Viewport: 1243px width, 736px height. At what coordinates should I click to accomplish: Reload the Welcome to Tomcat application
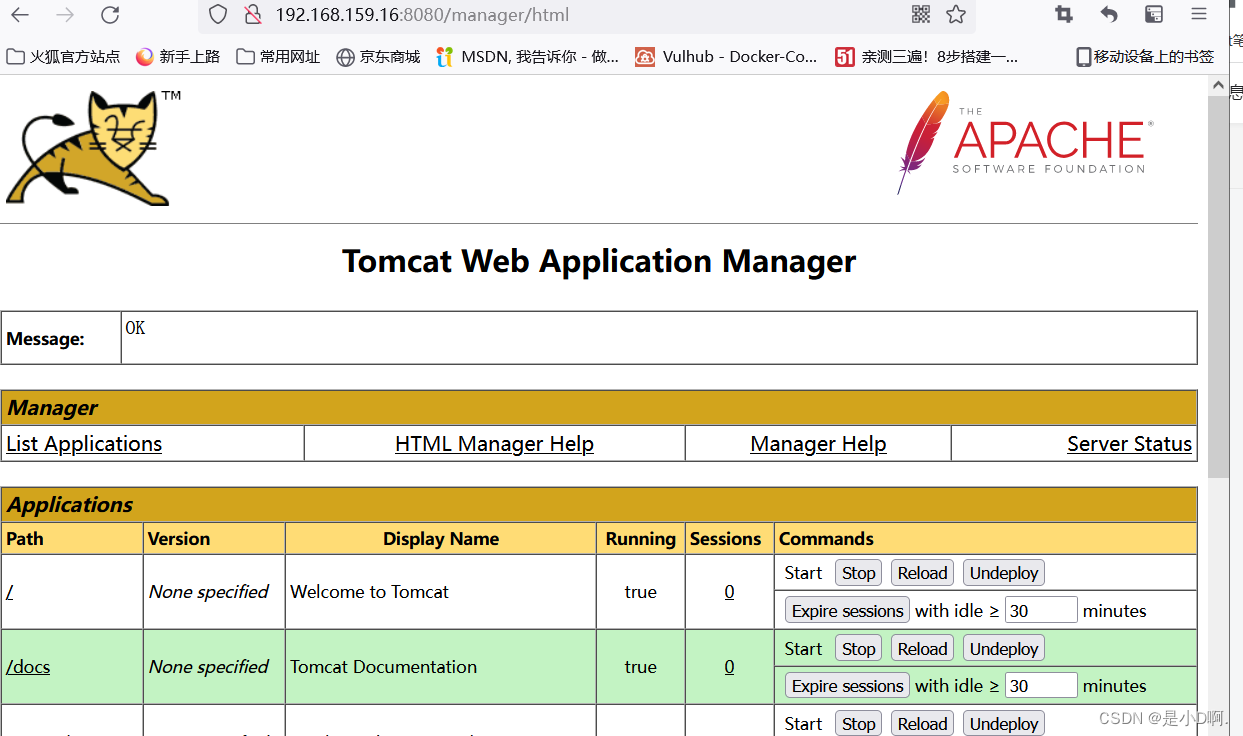[x=922, y=573]
